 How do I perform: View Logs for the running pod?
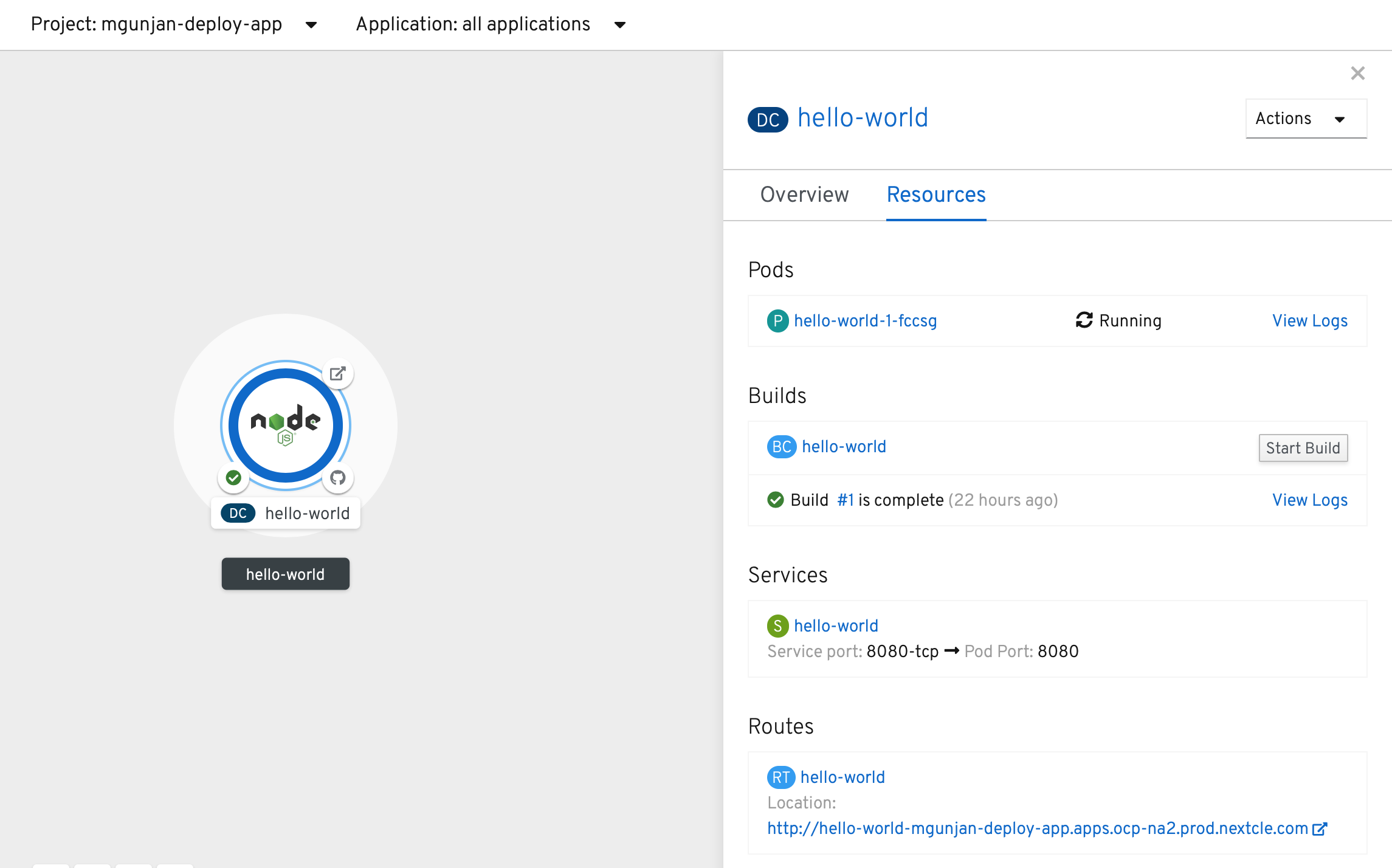1310,321
